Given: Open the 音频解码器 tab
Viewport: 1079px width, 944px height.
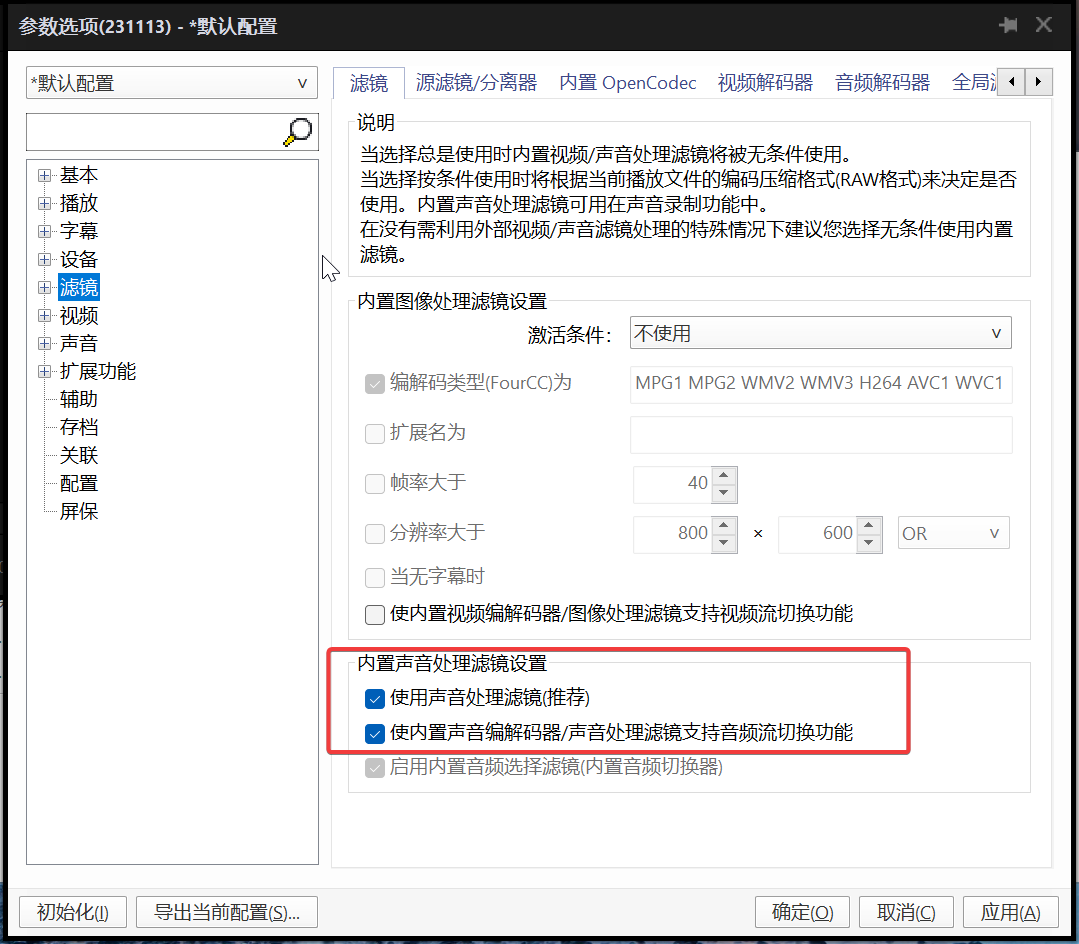Looking at the screenshot, I should [x=882, y=83].
